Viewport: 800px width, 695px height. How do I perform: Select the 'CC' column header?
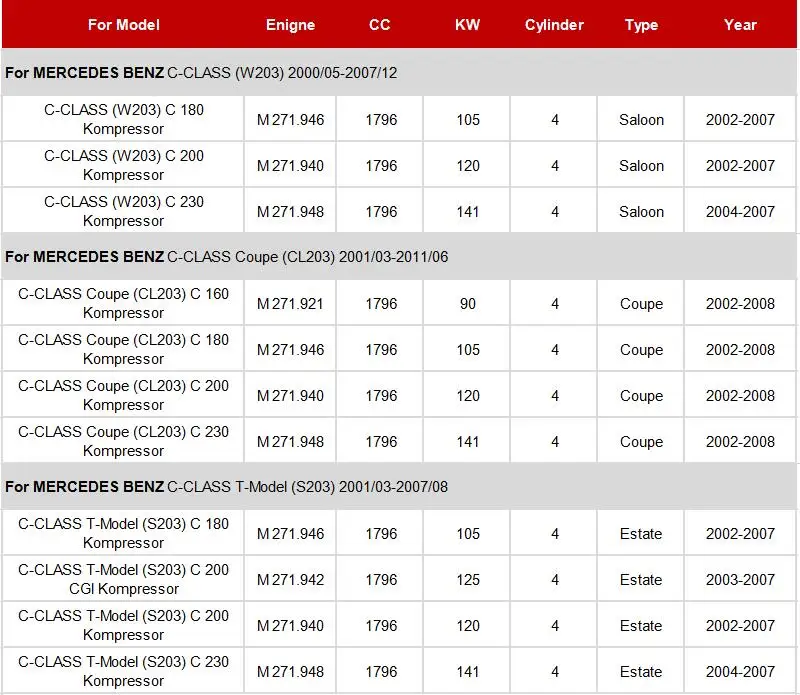(x=380, y=24)
